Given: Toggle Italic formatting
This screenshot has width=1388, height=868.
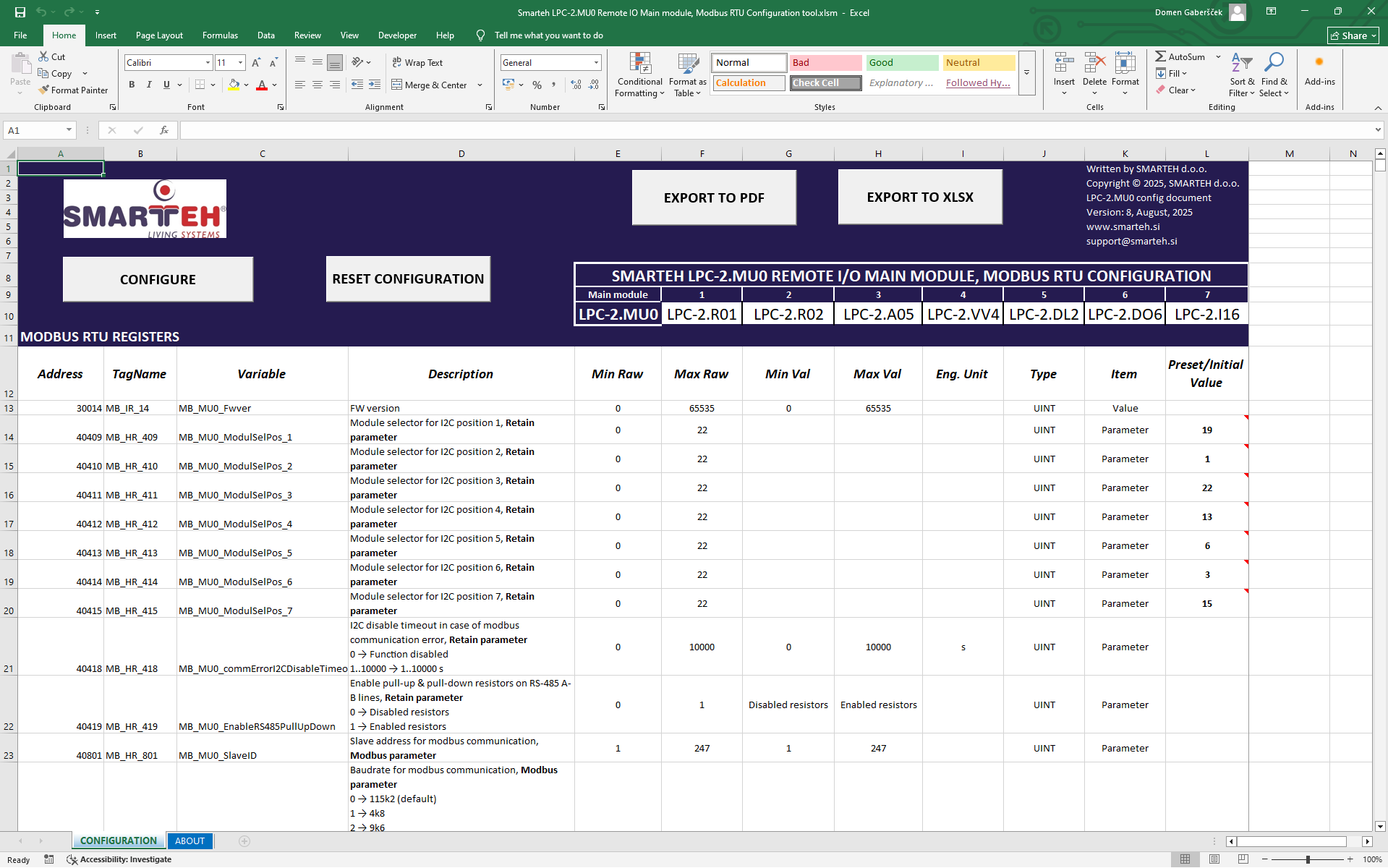Looking at the screenshot, I should click(x=149, y=85).
